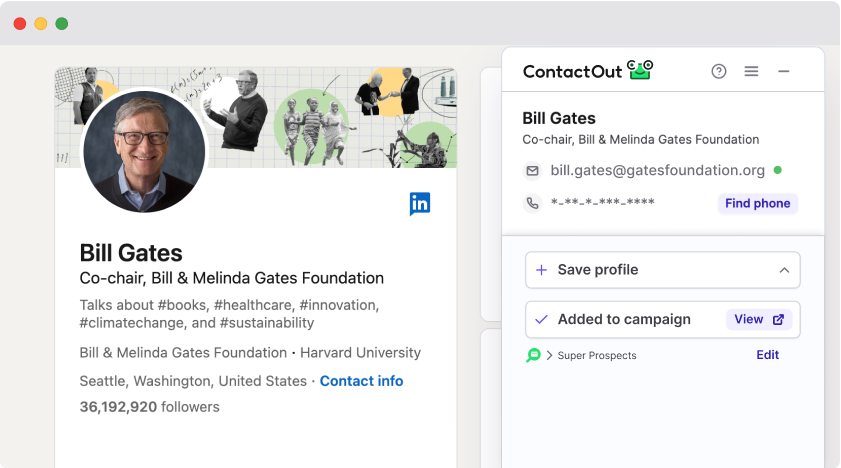This screenshot has height=468, width=841.
Task: Click the Added to campaign checkmark
Action: 541,320
